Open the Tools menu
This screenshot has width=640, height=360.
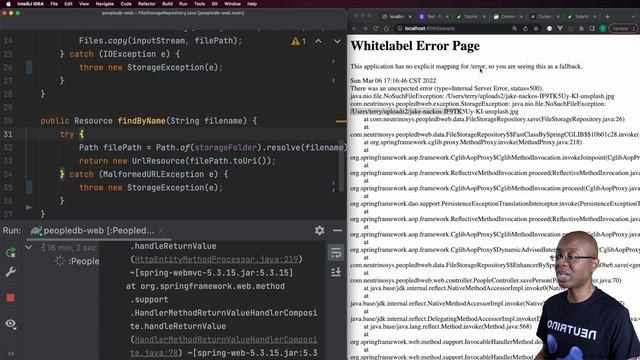199,4
